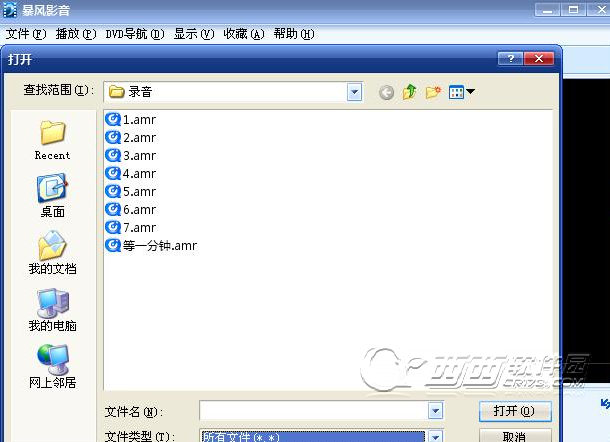This screenshot has width=610, height=442.
Task: Click file name text 等一分钟.amr
Action: tap(160, 246)
